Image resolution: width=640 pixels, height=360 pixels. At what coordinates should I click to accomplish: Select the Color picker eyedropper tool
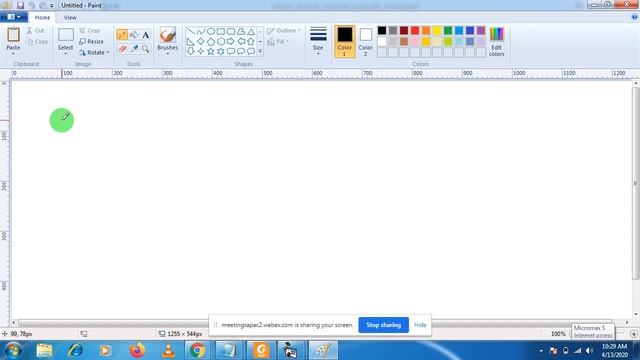click(134, 49)
